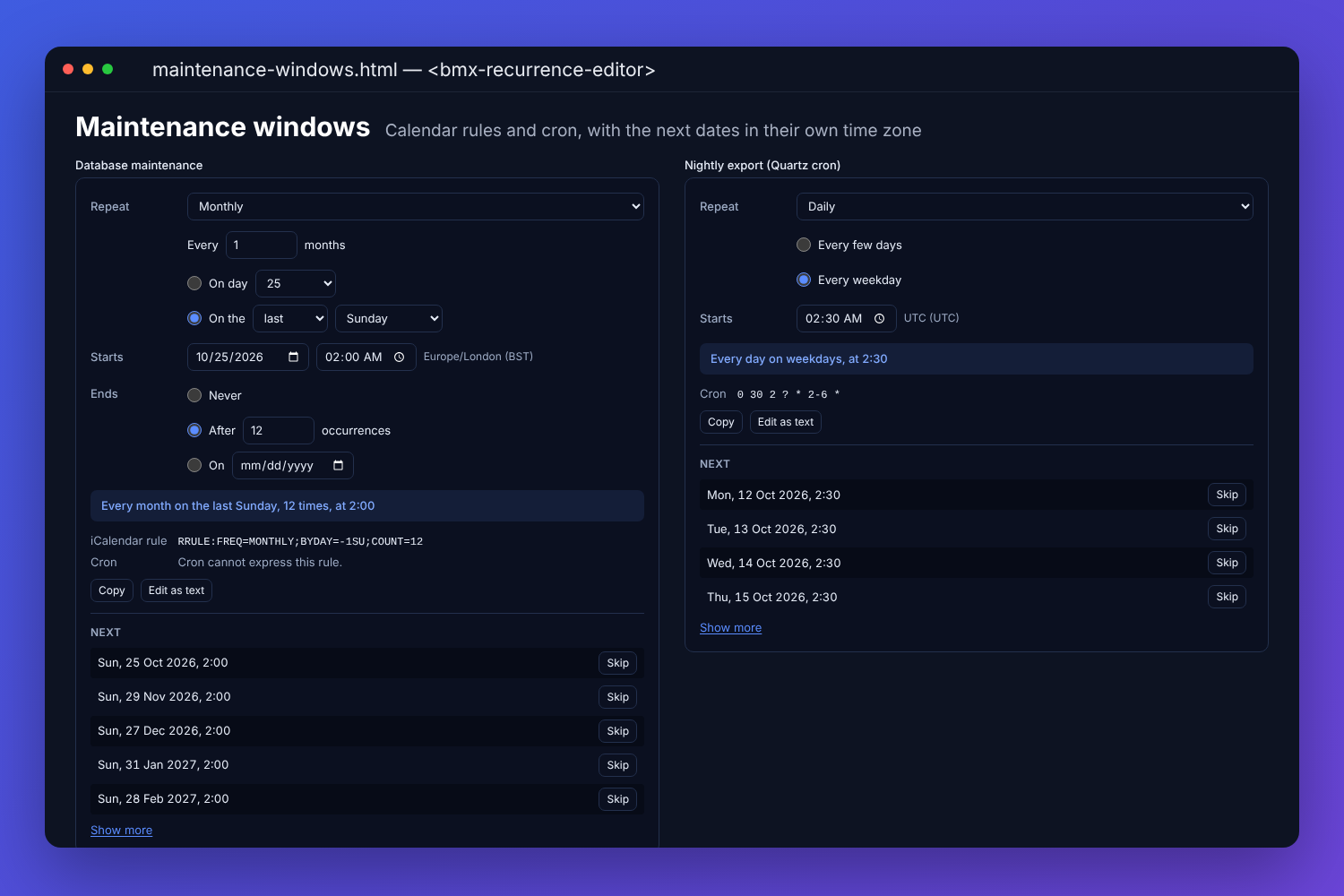
Task: Show more Nightly export dates
Action: pos(731,628)
